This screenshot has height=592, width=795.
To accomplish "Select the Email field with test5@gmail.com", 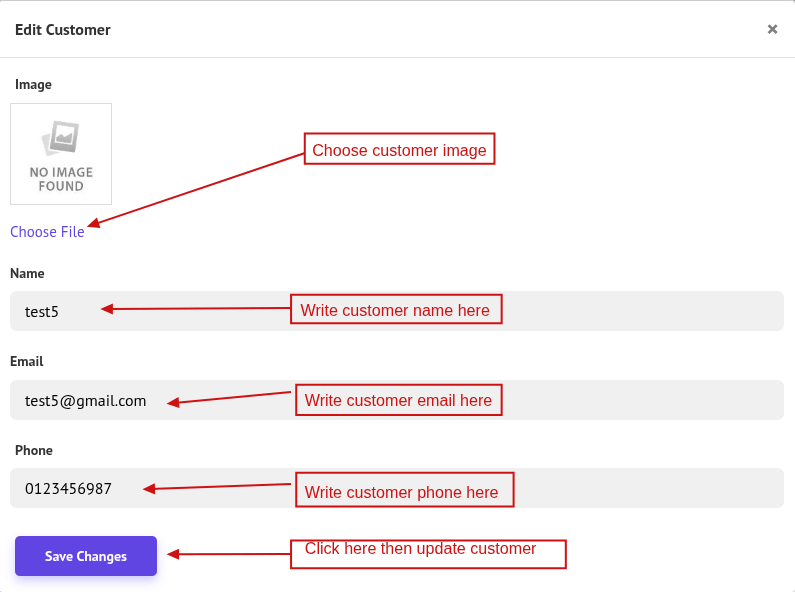I will [397, 400].
